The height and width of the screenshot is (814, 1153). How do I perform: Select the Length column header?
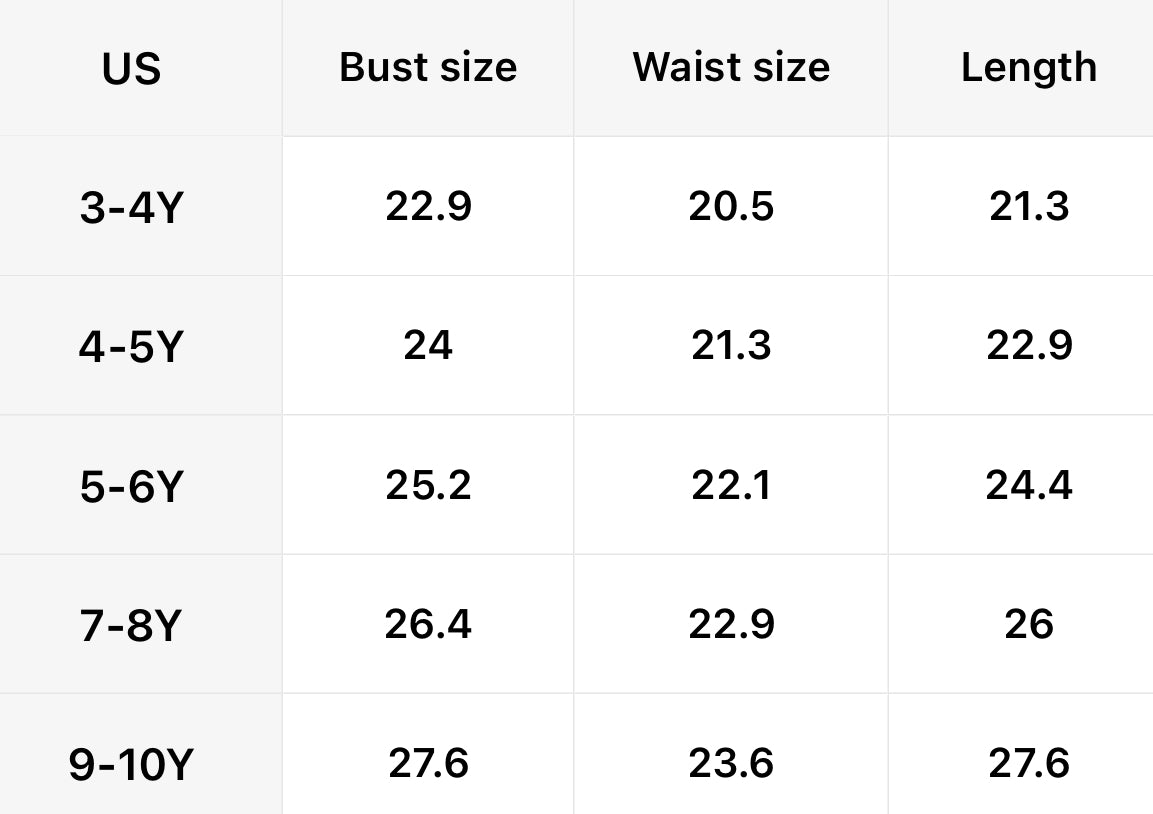(x=1029, y=68)
